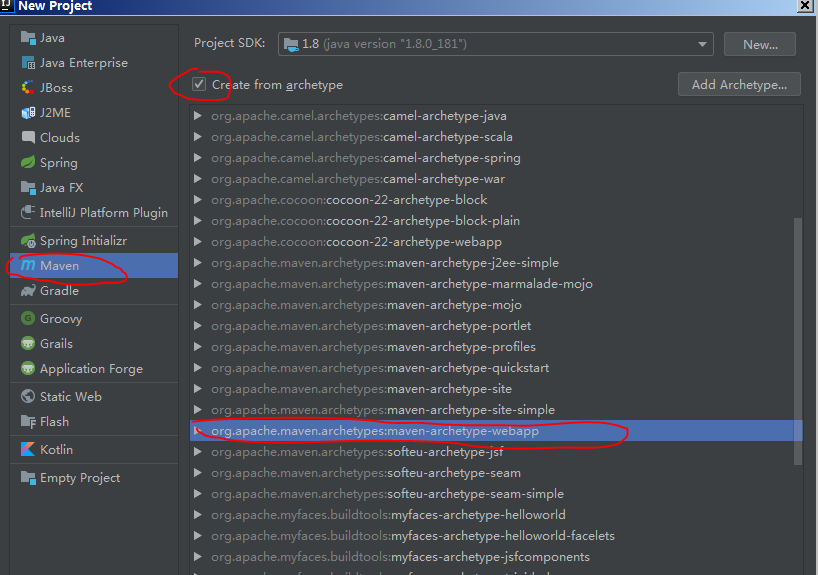Open the Project SDK dropdown arrow
The width and height of the screenshot is (818, 575).
703,44
